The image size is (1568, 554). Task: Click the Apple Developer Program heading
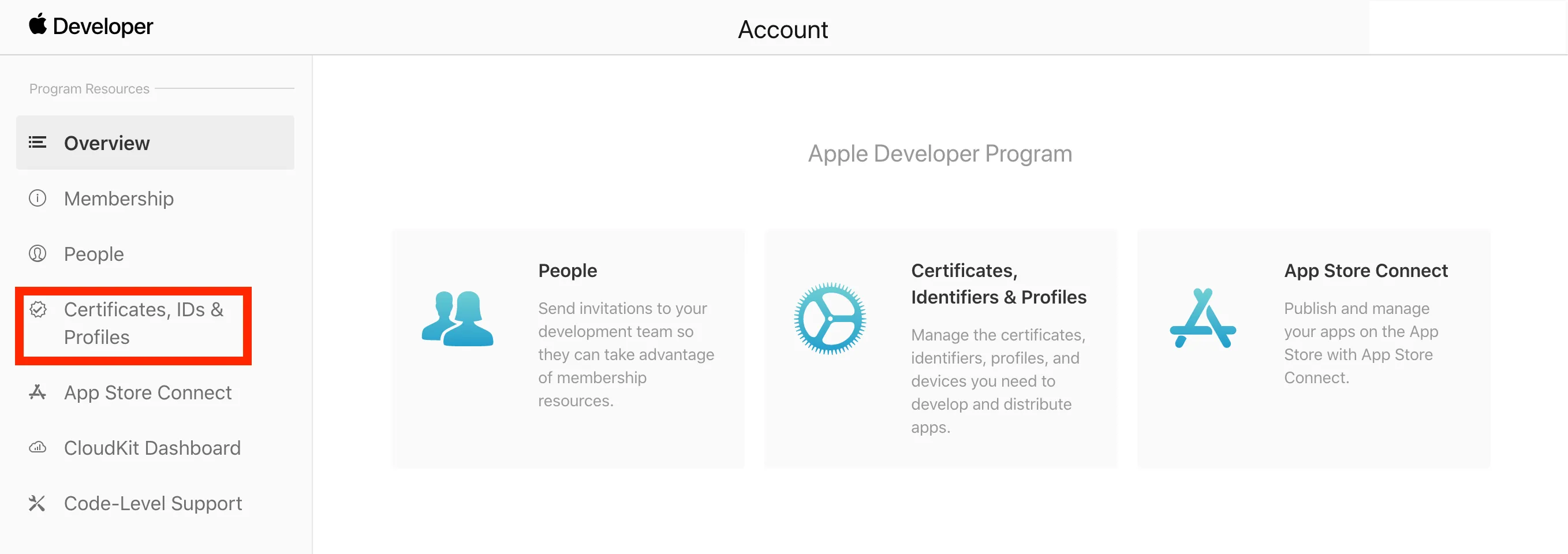point(940,154)
